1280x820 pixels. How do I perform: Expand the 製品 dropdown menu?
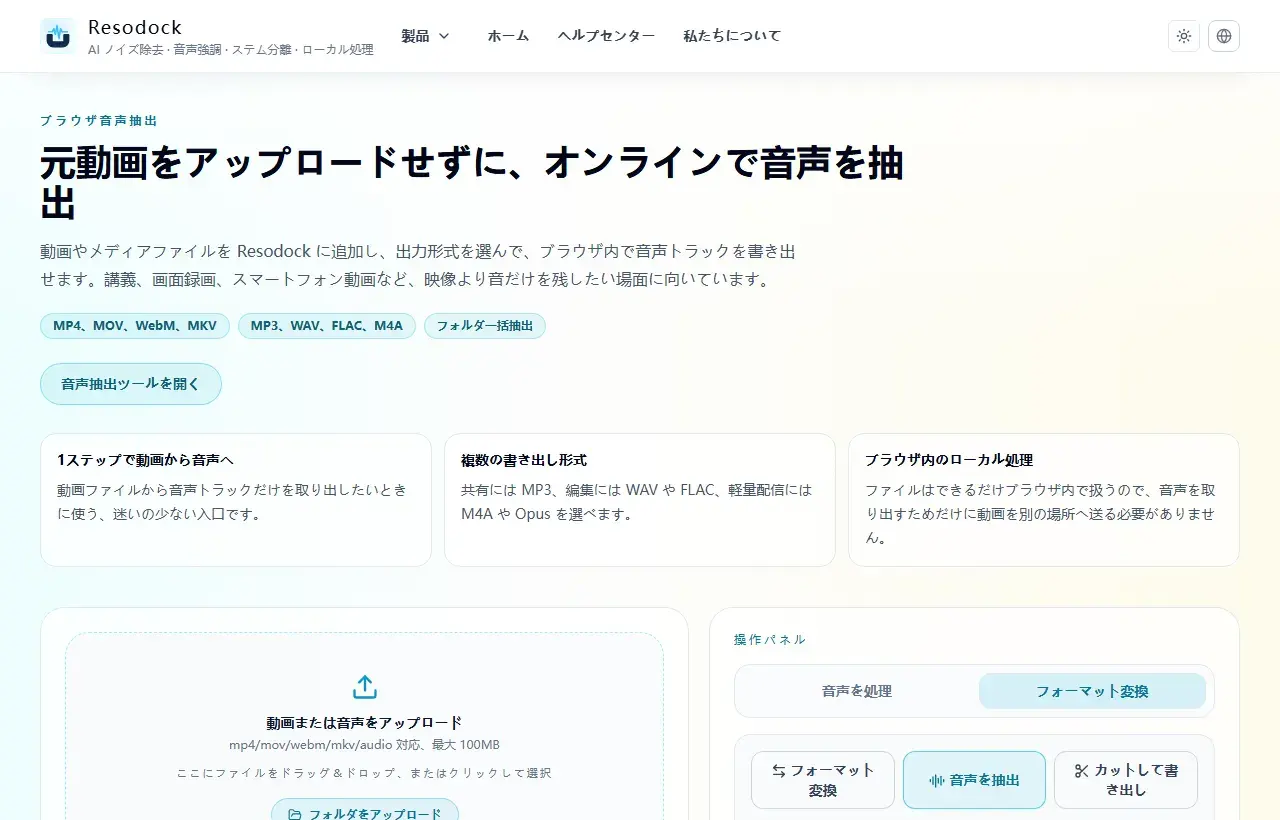click(x=425, y=36)
